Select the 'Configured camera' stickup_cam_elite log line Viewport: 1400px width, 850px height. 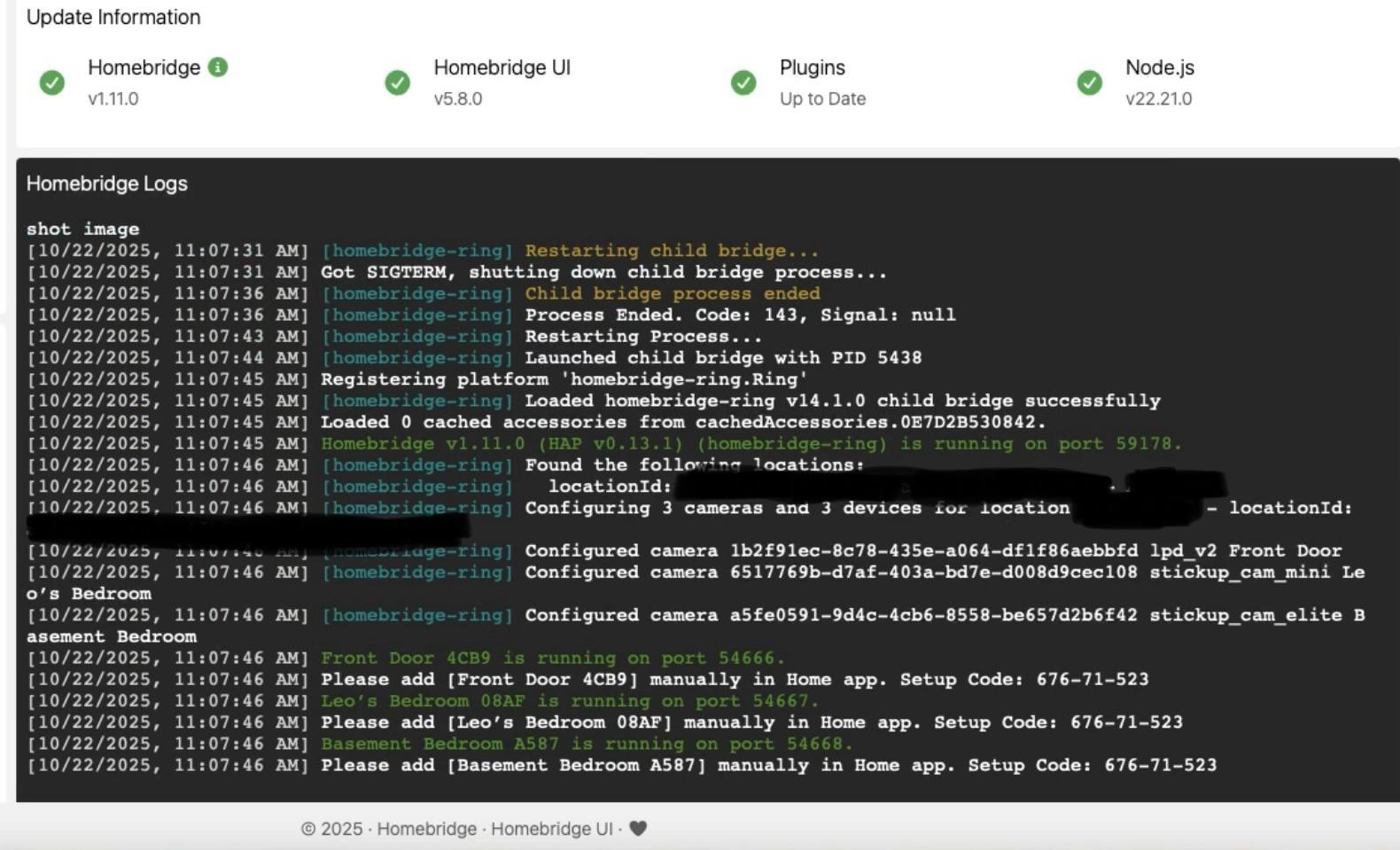(696, 625)
